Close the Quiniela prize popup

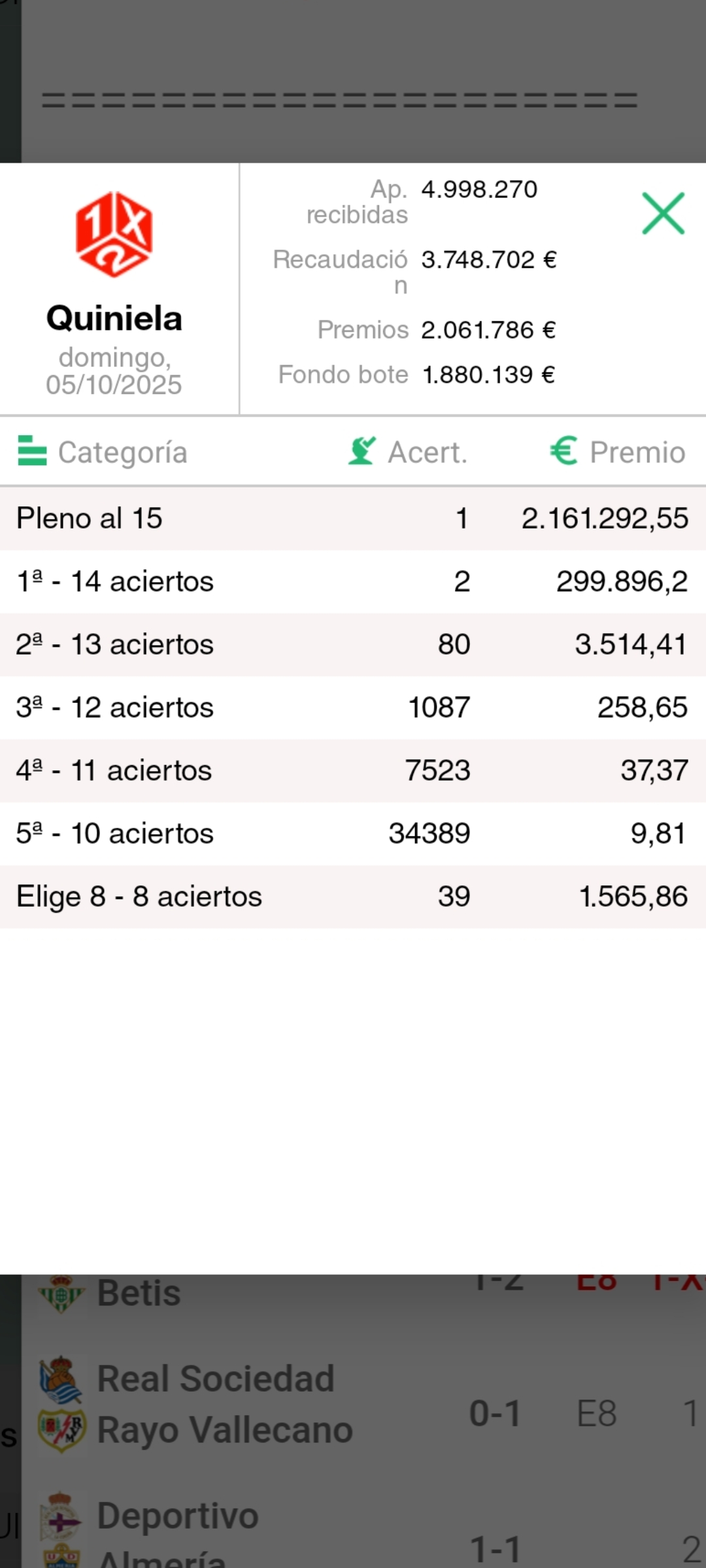(x=663, y=213)
